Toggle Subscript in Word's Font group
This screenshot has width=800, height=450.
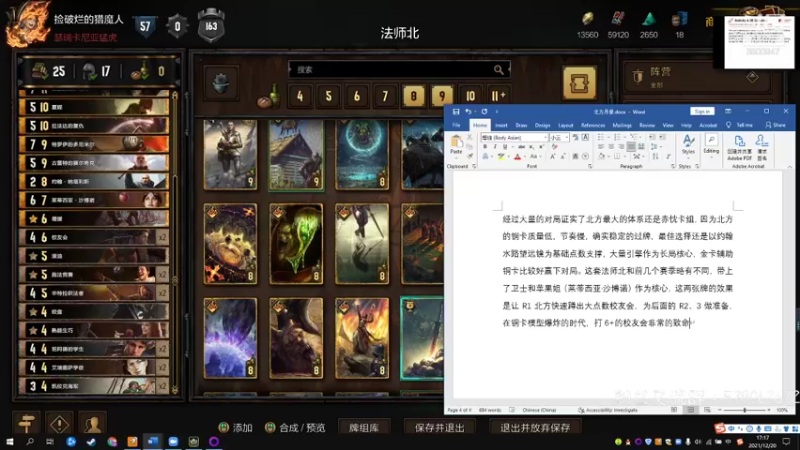532,147
